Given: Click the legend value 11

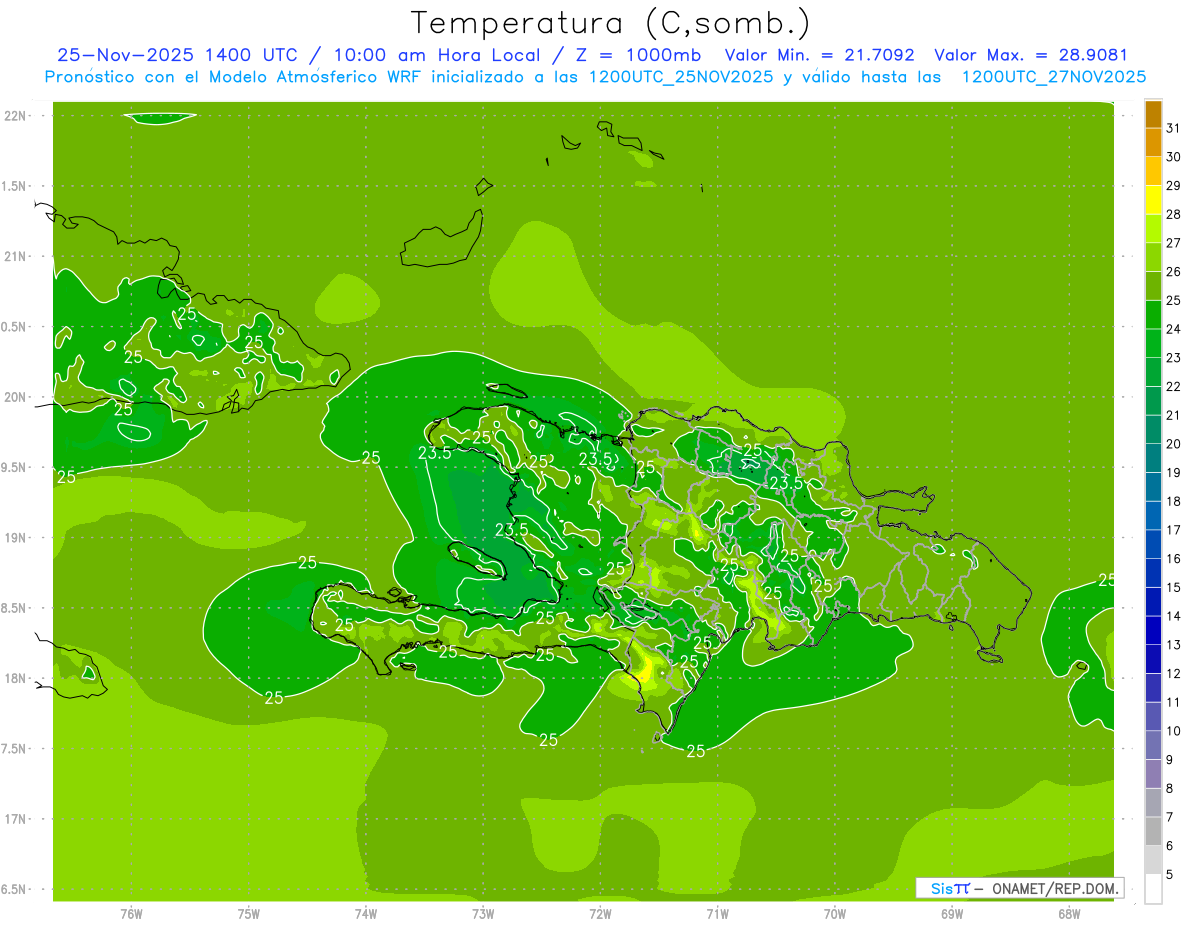Looking at the screenshot, I should pyautogui.click(x=1174, y=702).
